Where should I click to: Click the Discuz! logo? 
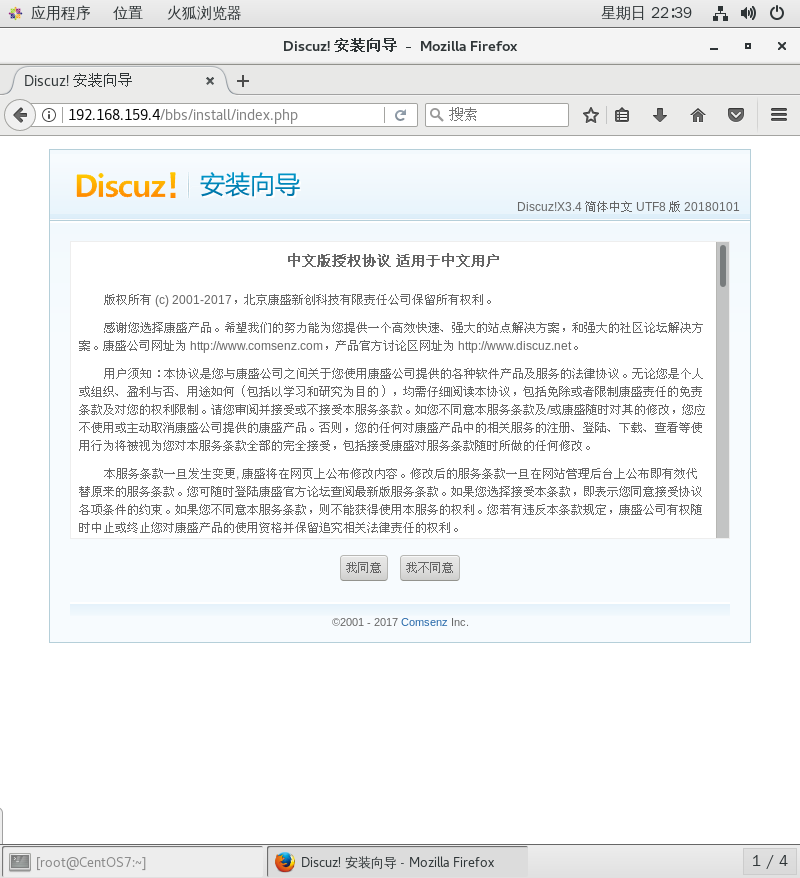coord(127,185)
